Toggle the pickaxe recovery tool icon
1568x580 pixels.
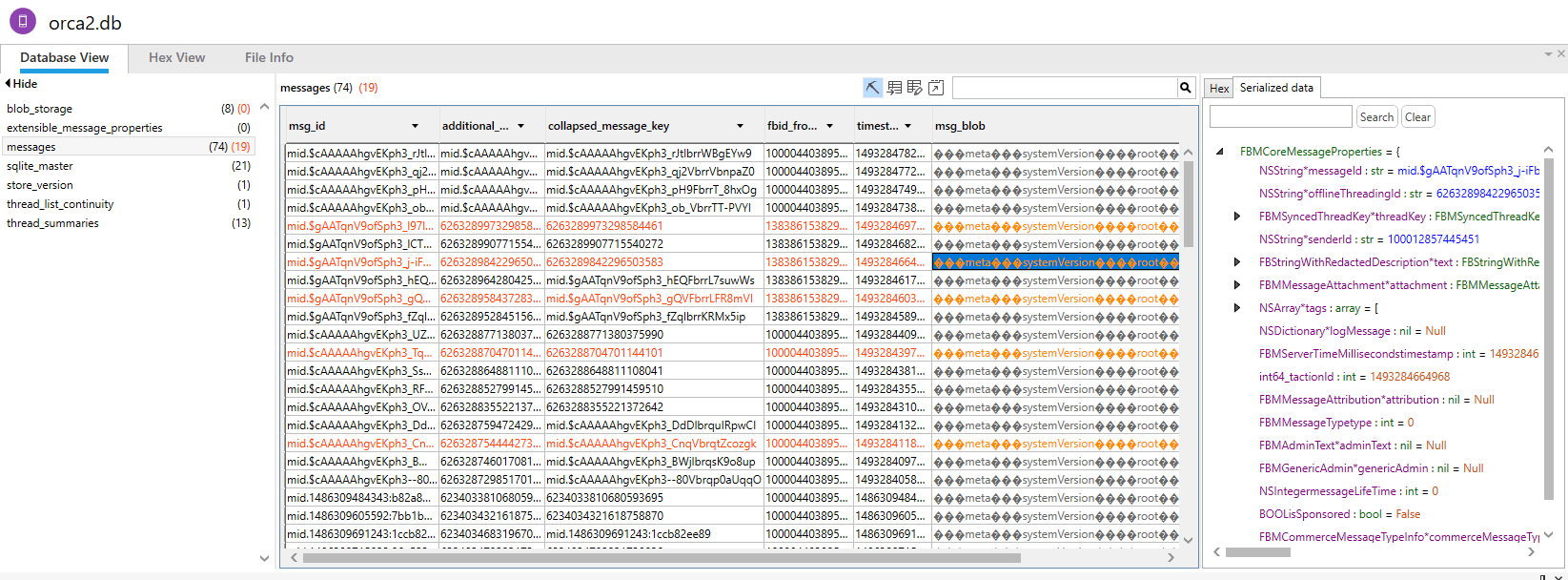(x=873, y=88)
